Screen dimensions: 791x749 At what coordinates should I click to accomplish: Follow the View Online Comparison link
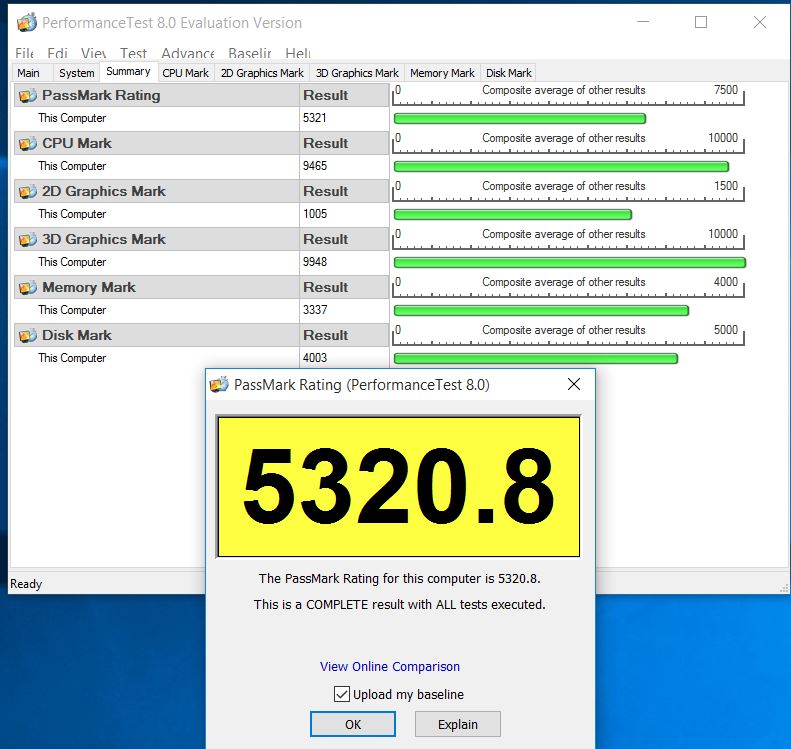pyautogui.click(x=389, y=666)
